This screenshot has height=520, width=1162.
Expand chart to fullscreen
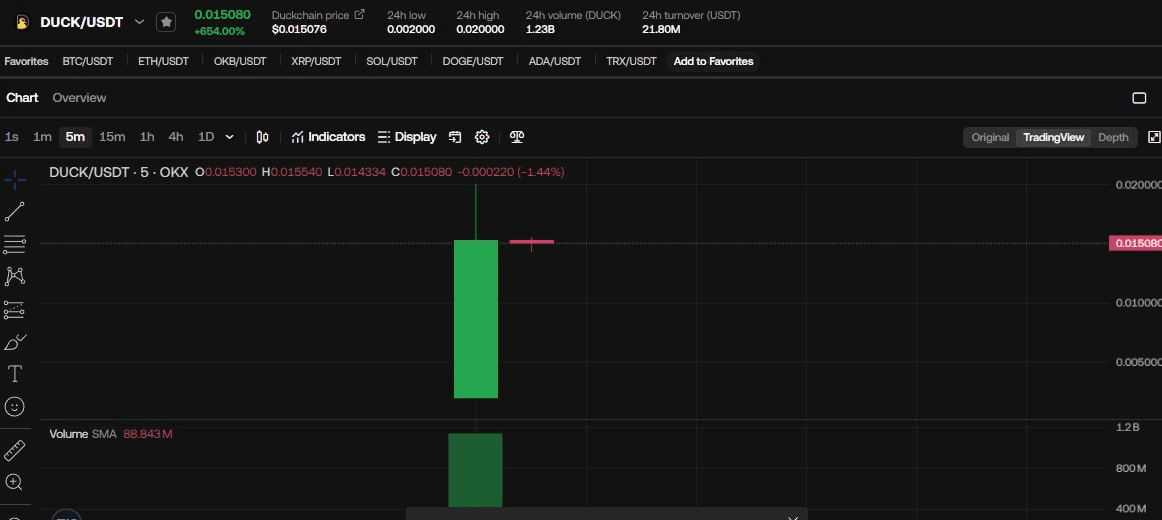coord(1154,137)
